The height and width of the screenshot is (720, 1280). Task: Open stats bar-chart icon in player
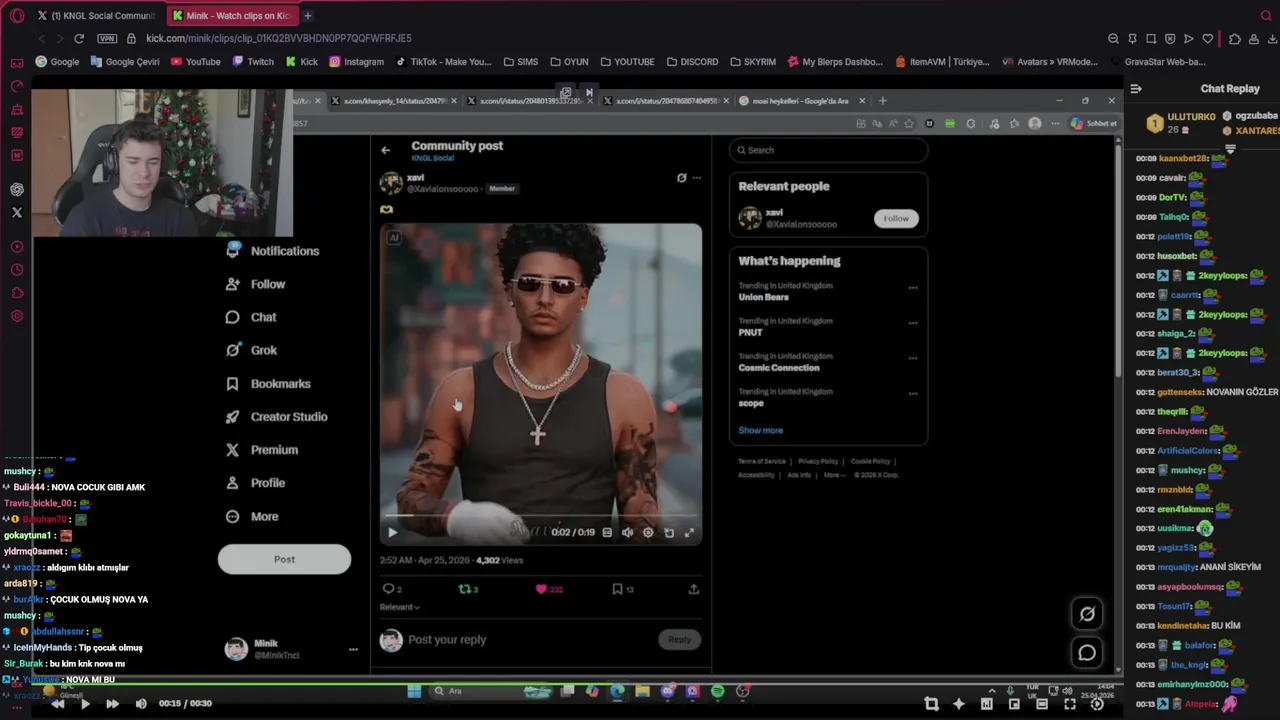tap(987, 704)
